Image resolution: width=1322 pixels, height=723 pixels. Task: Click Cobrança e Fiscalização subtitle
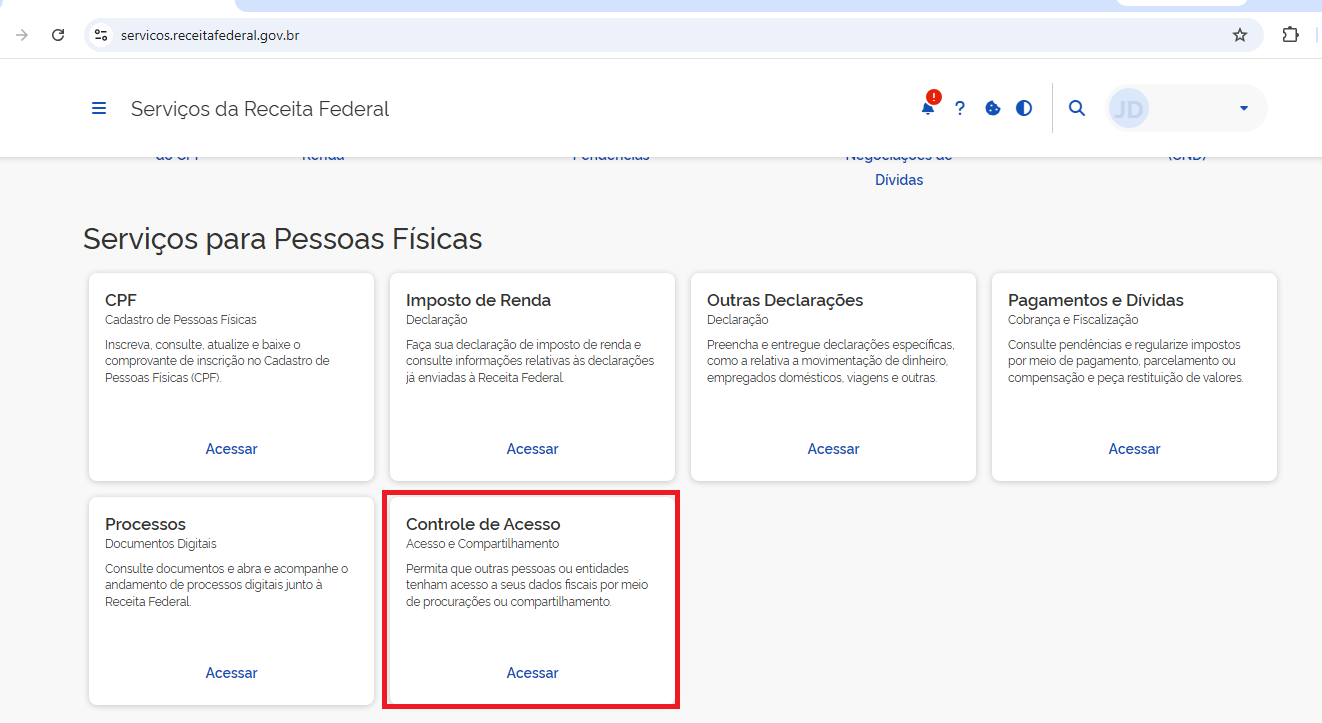click(x=1073, y=320)
